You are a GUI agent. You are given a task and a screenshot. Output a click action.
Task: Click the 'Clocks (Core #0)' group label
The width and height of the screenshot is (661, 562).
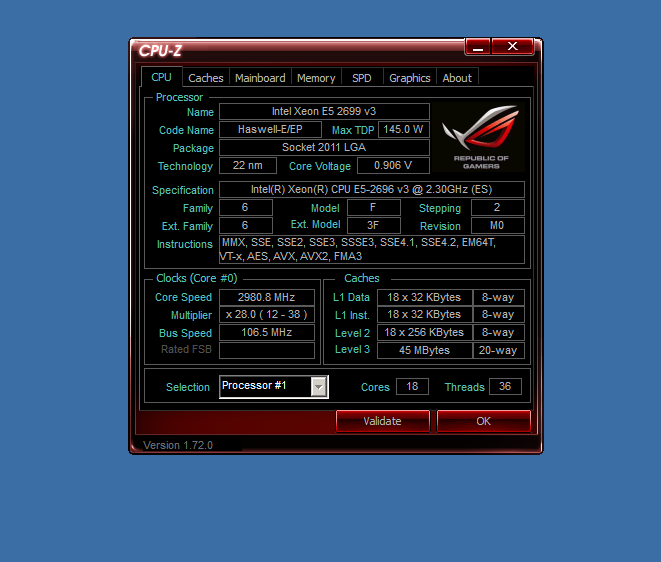(x=197, y=278)
